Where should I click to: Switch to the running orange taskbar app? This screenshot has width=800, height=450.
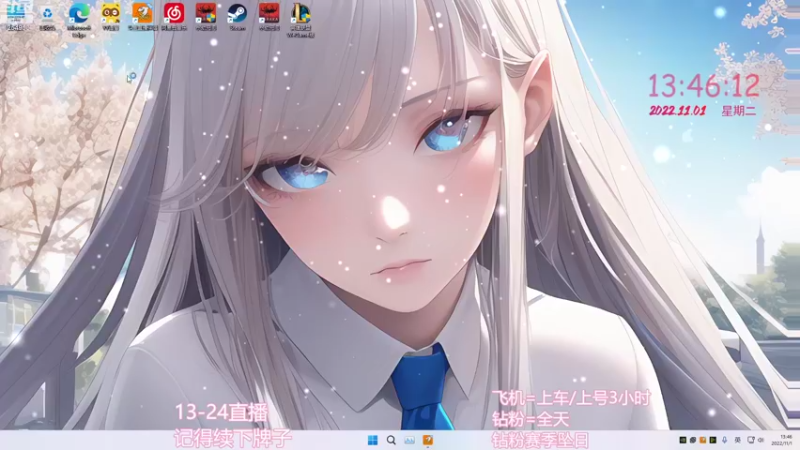[428, 440]
